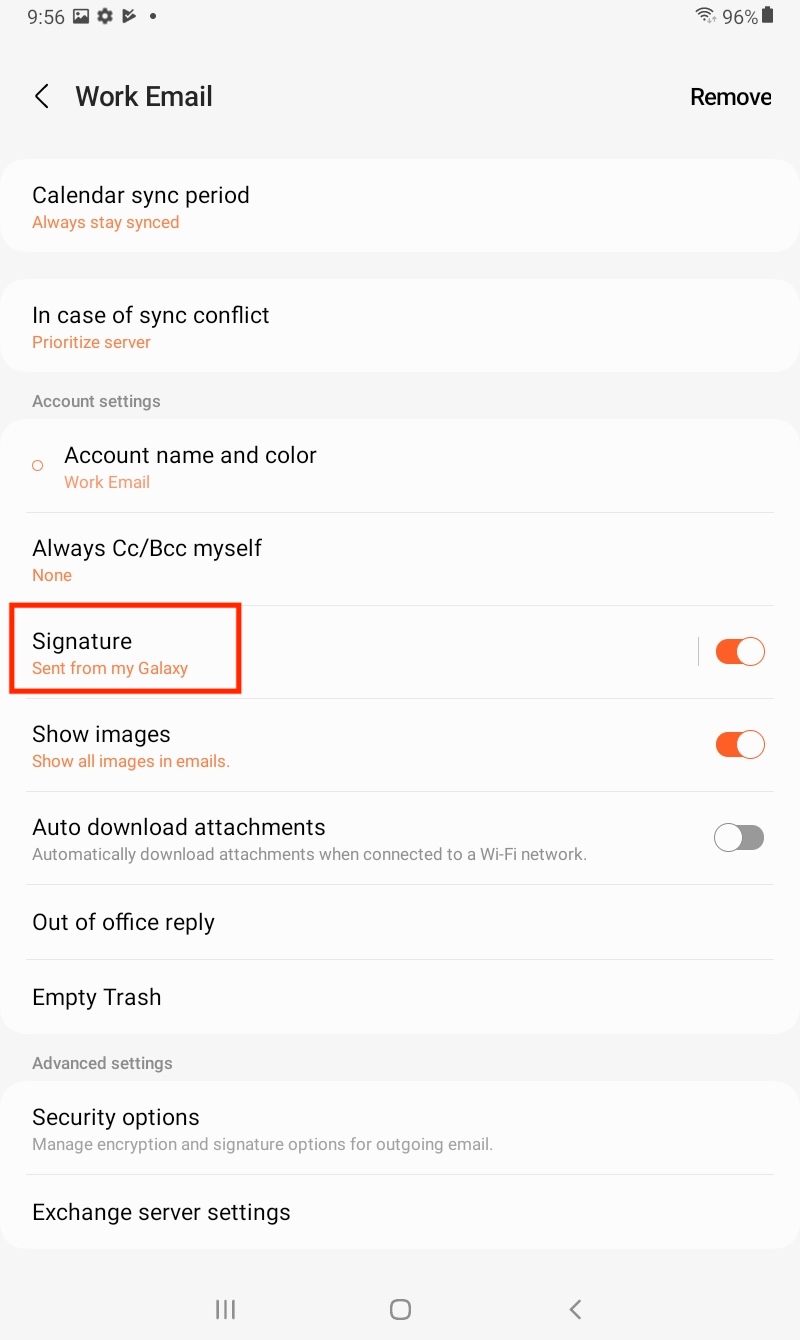
Task: Tap the Android home button icon
Action: pyautogui.click(x=400, y=1309)
